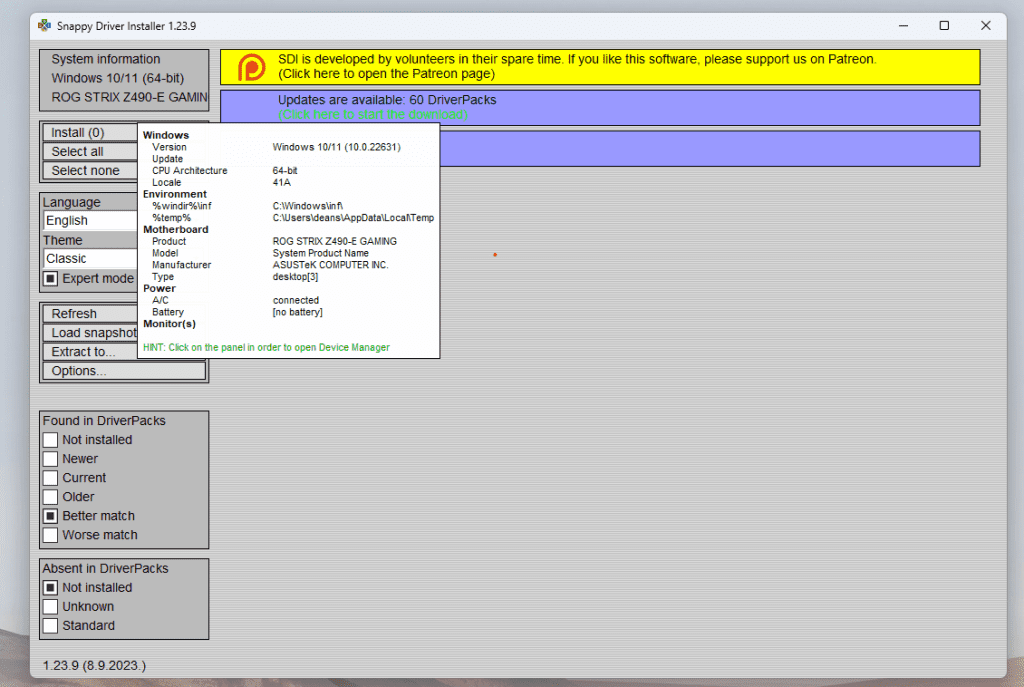Enable the Standard drivers filter
This screenshot has width=1024, height=687.
pos(50,626)
